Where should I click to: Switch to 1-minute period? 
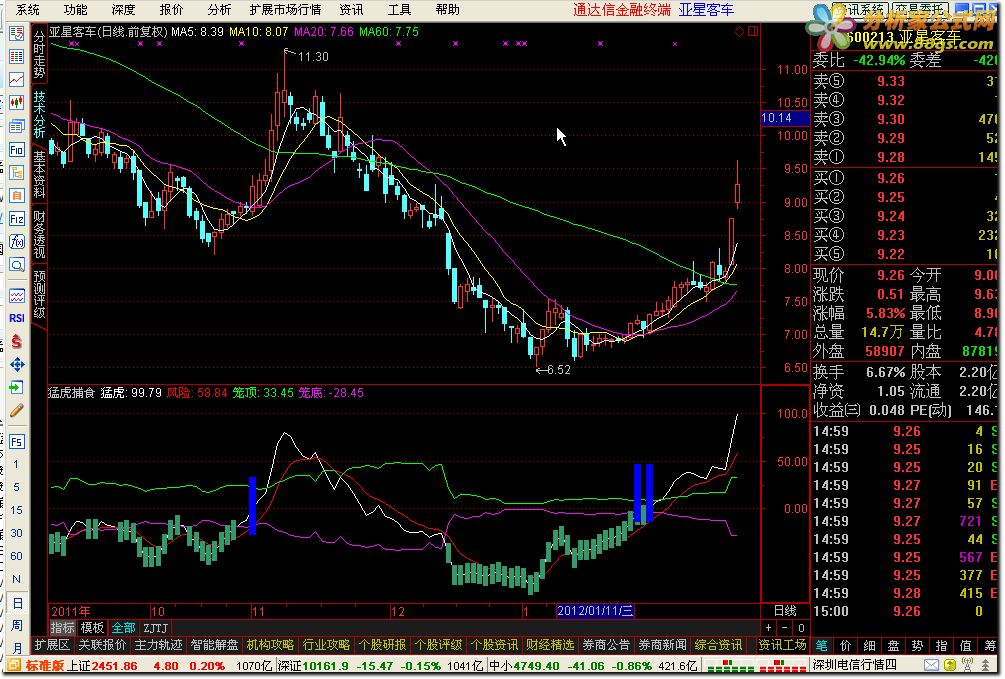pyautogui.click(x=17, y=464)
